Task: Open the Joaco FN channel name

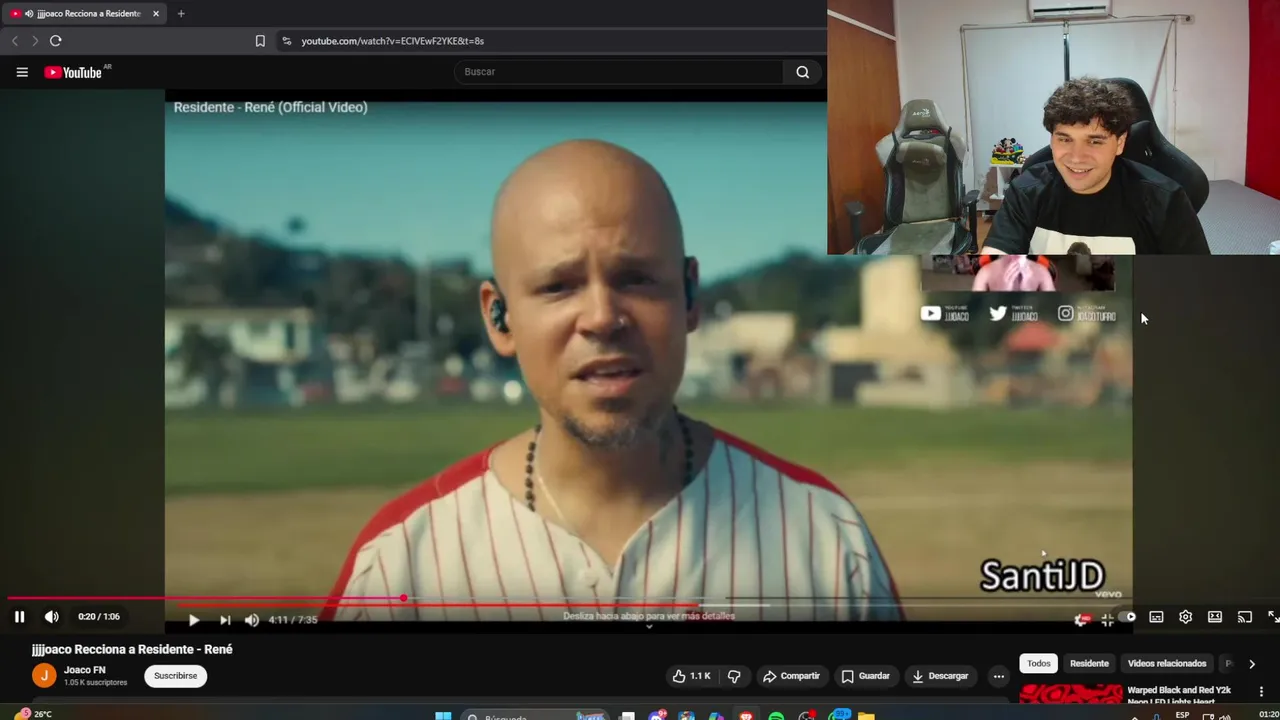Action: [85, 670]
